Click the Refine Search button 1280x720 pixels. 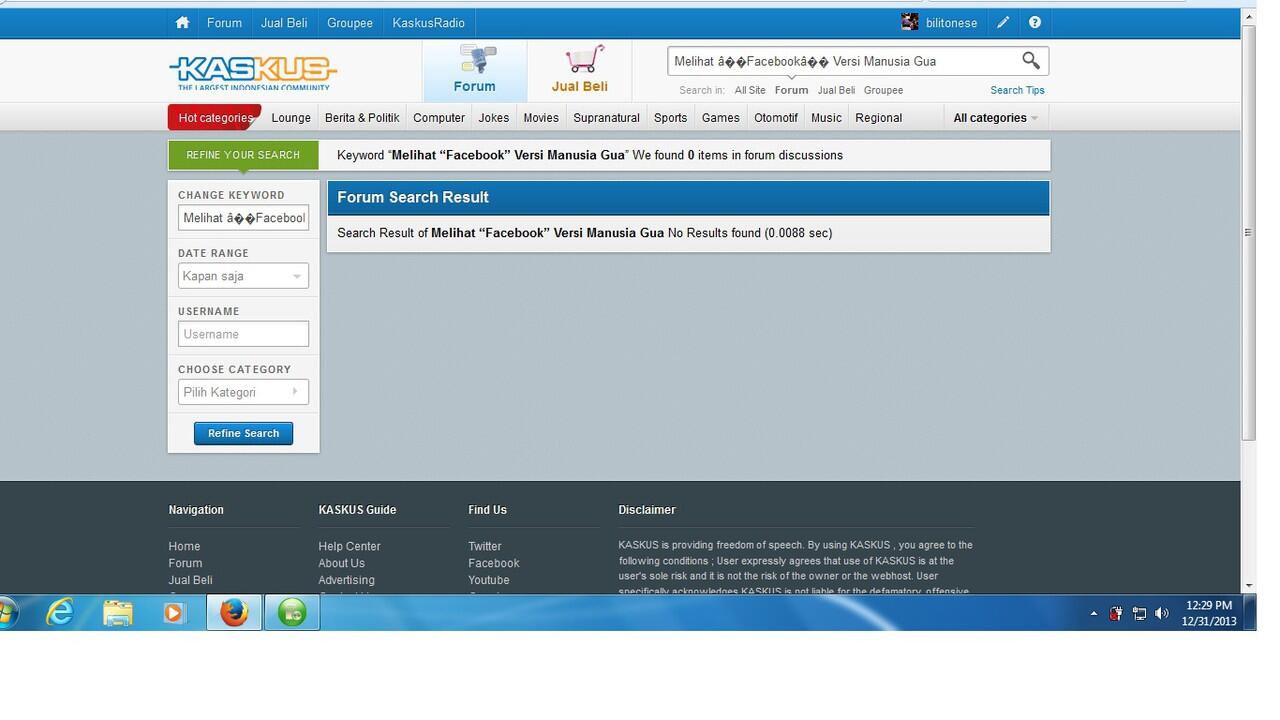[x=243, y=433]
